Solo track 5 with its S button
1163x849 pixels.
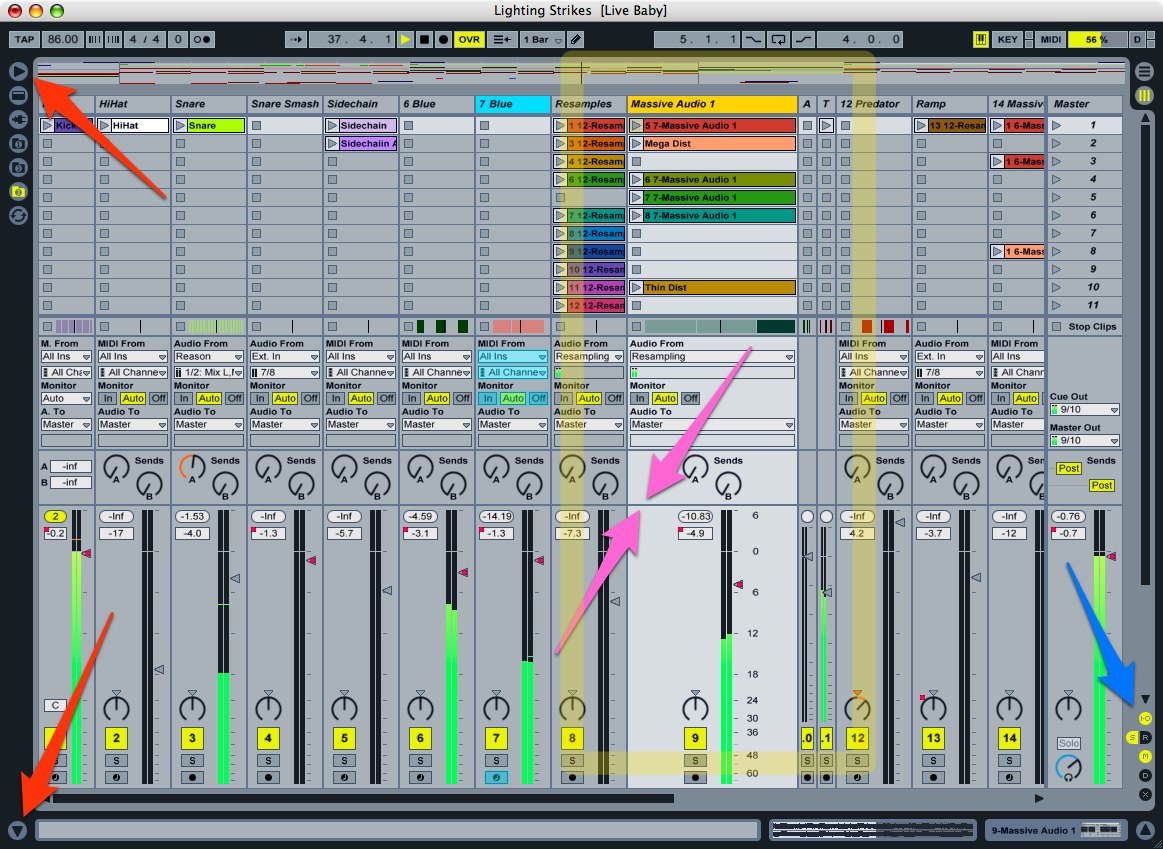point(345,759)
